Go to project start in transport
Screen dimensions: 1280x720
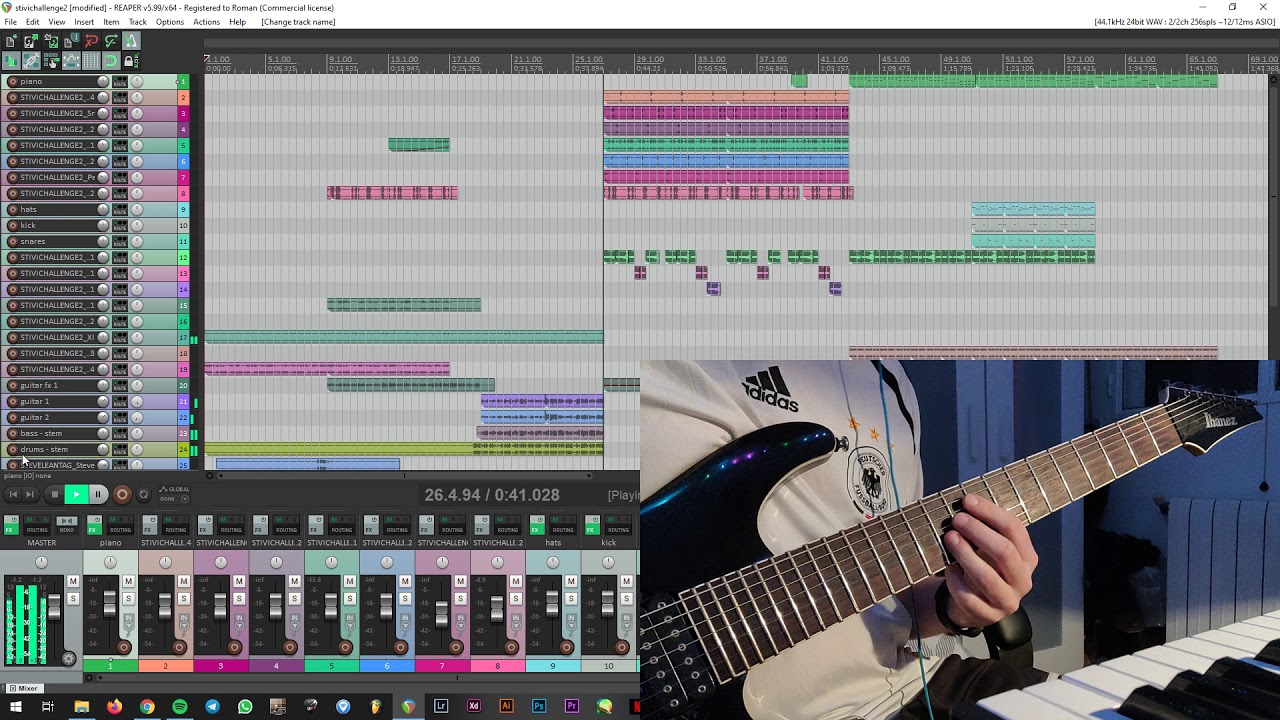[x=13, y=494]
